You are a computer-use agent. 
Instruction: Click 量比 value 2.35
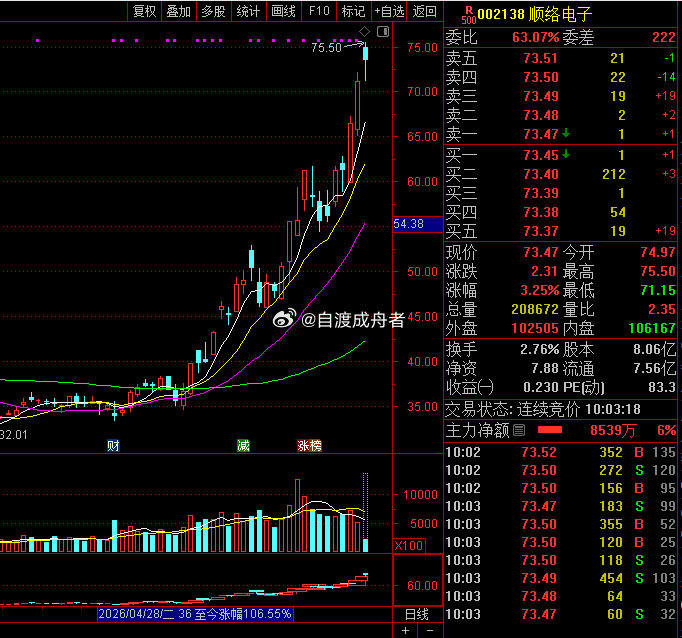pos(662,309)
